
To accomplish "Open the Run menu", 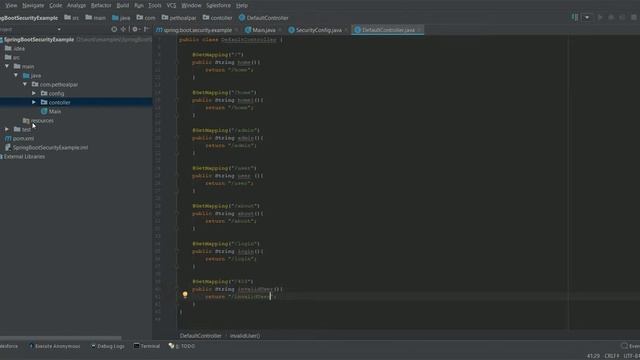I will tap(139, 5).
